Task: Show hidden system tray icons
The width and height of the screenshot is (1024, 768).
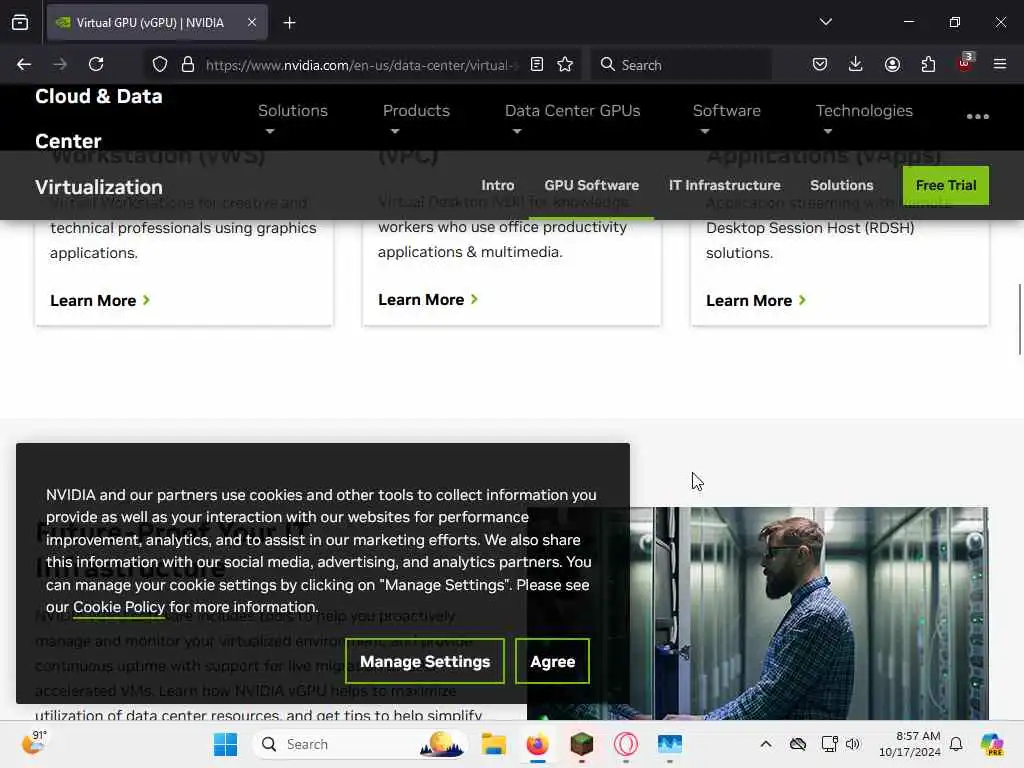Action: 766,744
